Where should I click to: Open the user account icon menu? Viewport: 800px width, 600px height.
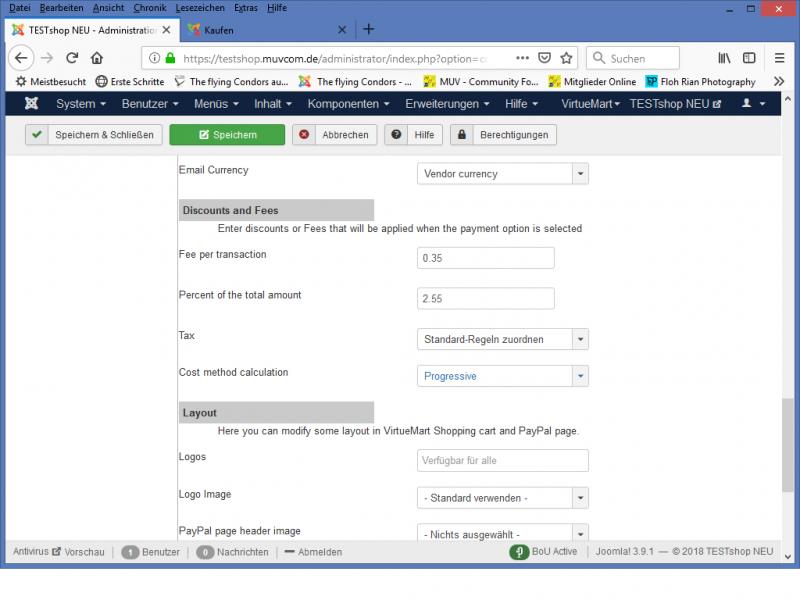(752, 104)
